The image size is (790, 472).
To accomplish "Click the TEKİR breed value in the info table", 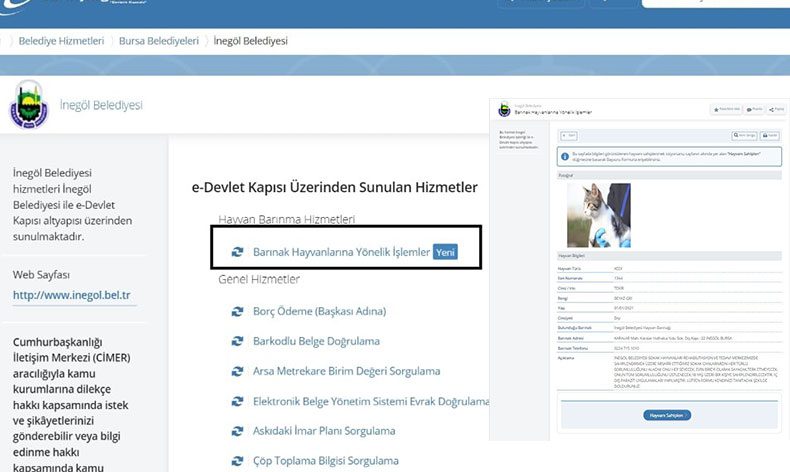I will pyautogui.click(x=619, y=288).
